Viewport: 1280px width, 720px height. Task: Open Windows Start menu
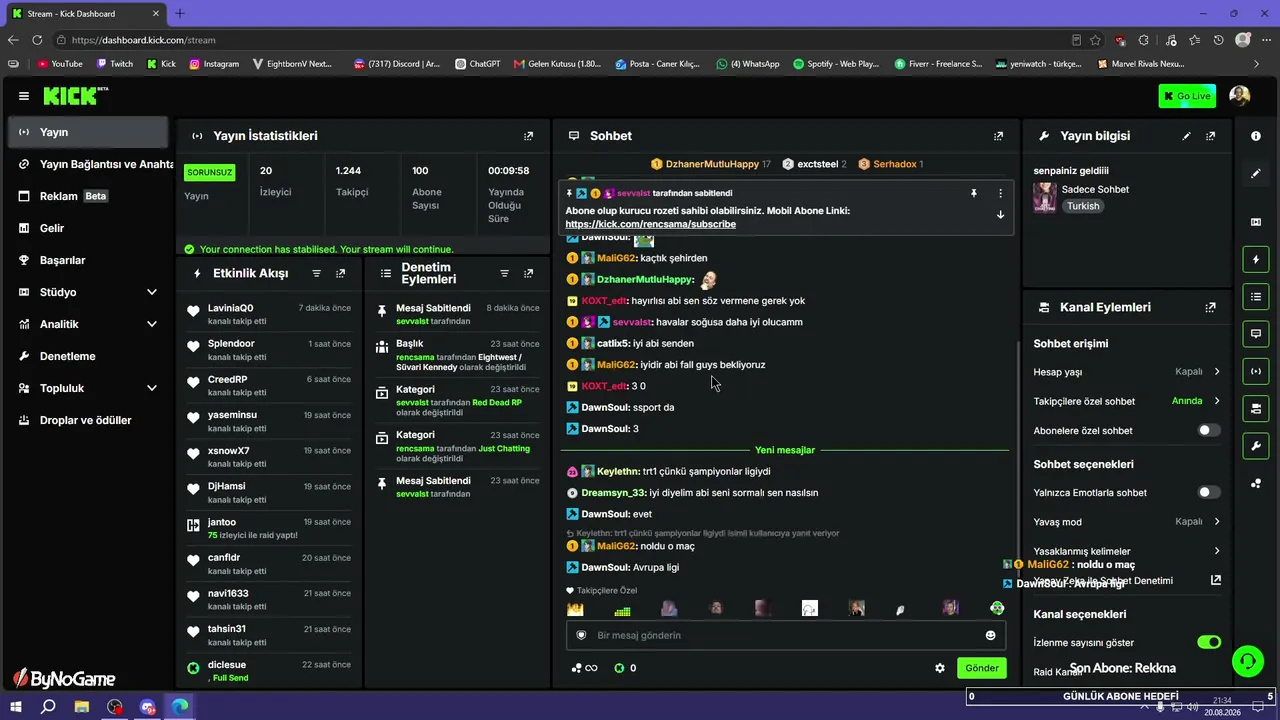(17, 707)
